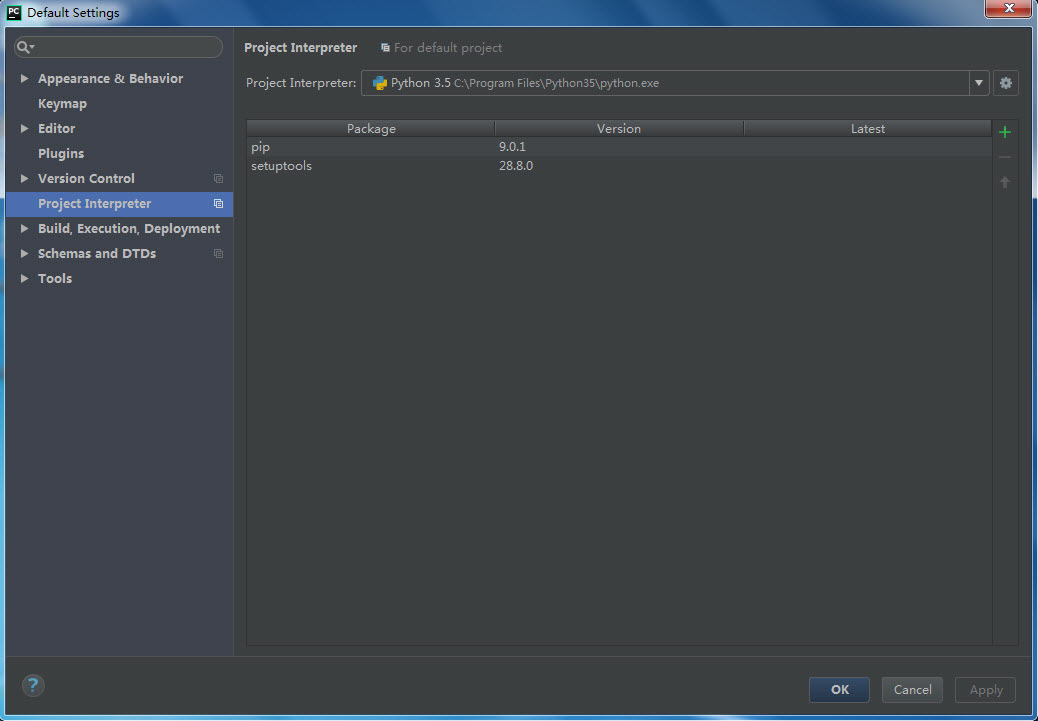1038x721 pixels.
Task: Click the PyCharm icon in the title bar
Action: pyautogui.click(x=13, y=12)
